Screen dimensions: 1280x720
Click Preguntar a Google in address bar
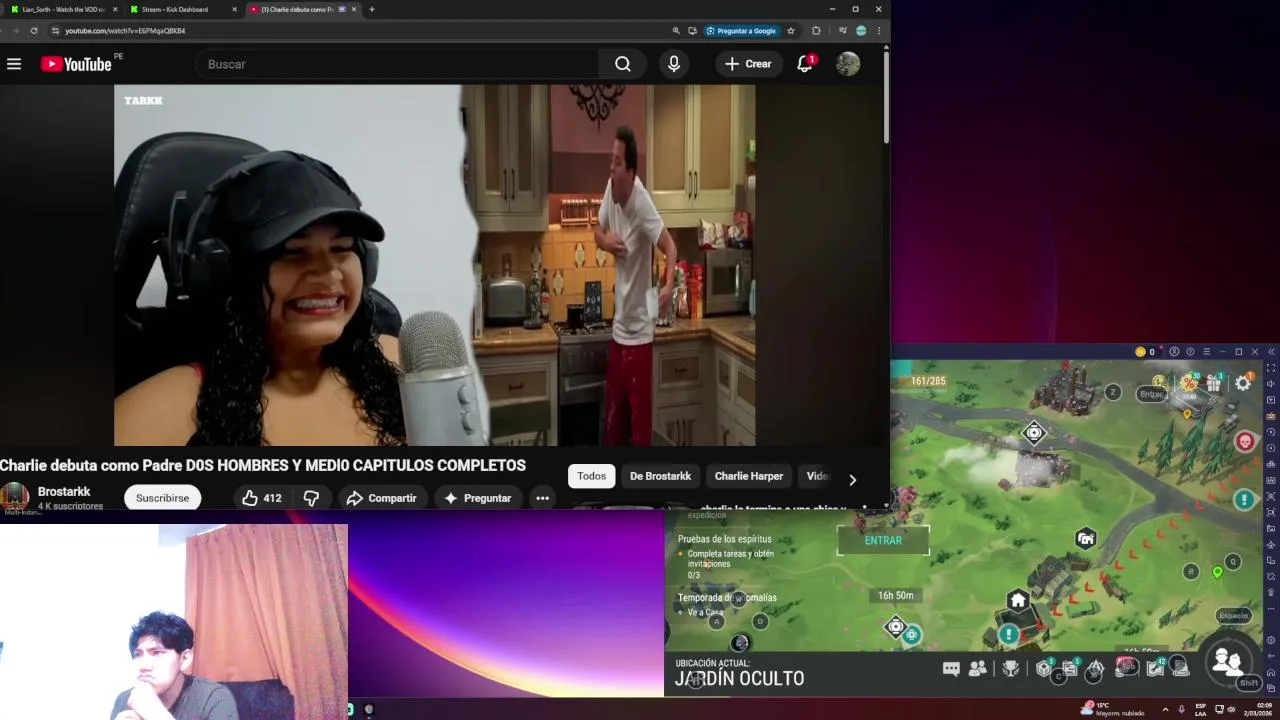741,31
